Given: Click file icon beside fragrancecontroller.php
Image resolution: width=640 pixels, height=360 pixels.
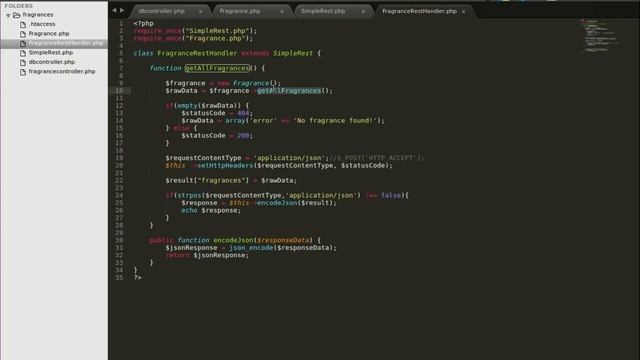Looking at the screenshot, I should coord(23,72).
